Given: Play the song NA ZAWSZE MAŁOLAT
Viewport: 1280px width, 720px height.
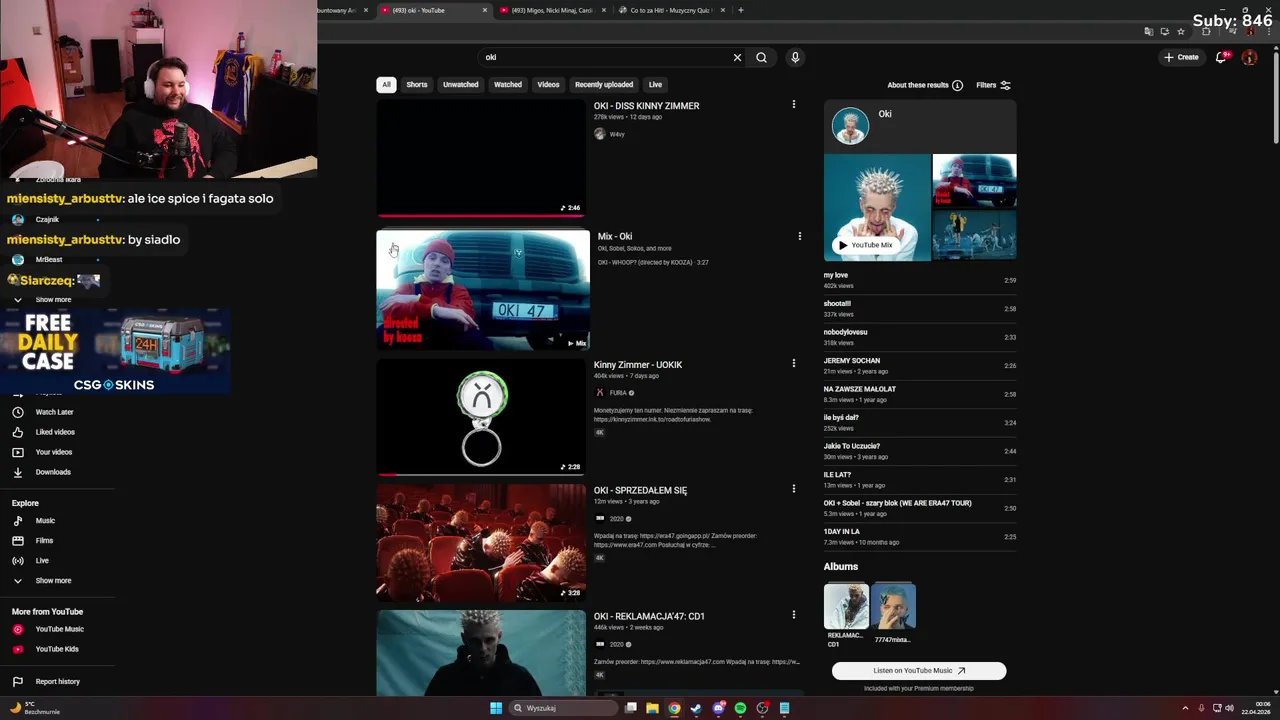Looking at the screenshot, I should (x=920, y=394).
